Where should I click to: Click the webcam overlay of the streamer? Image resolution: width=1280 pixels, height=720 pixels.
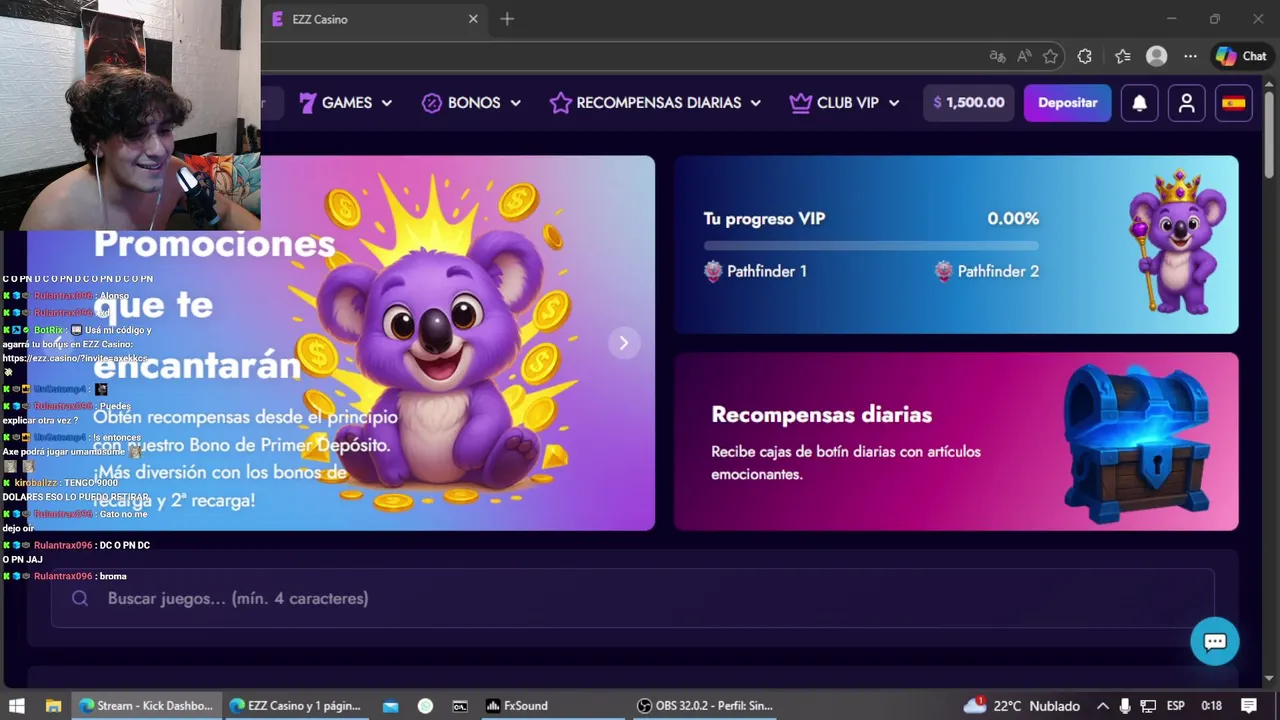coord(130,115)
